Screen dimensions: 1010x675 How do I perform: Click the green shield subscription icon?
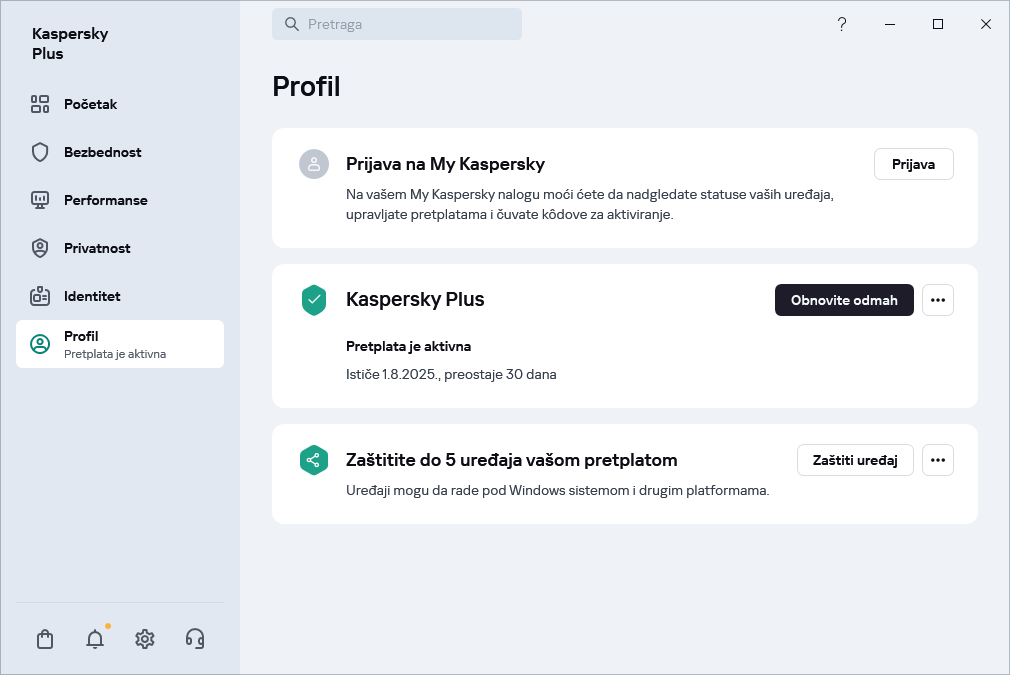pyautogui.click(x=314, y=300)
